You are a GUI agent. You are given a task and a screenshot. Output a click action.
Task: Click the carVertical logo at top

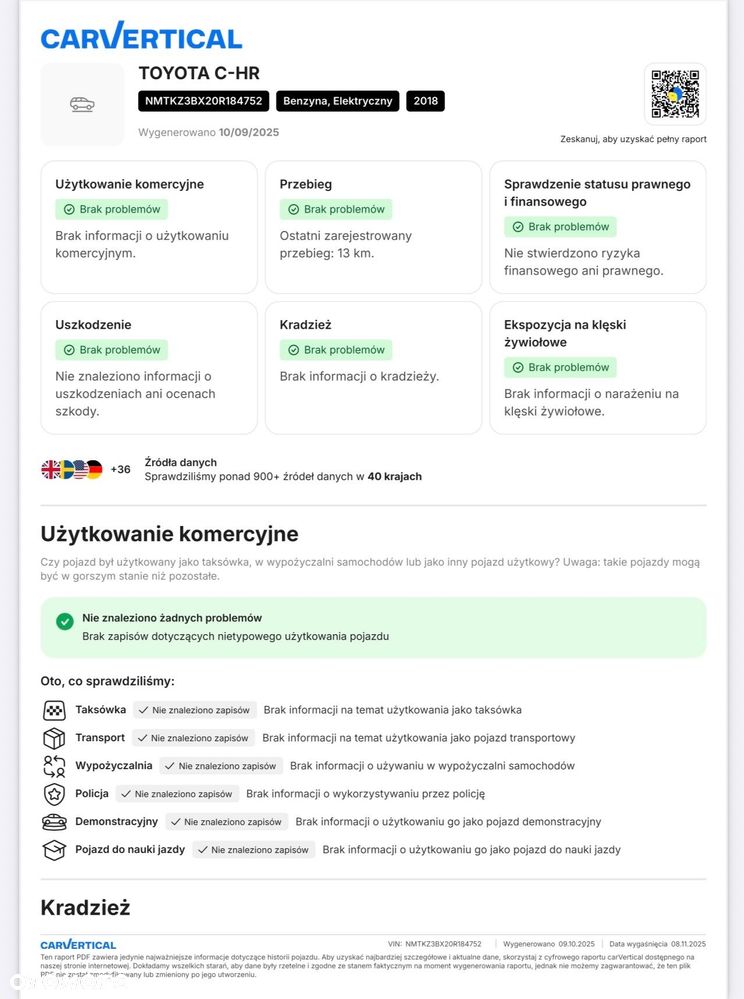pyautogui.click(x=141, y=37)
